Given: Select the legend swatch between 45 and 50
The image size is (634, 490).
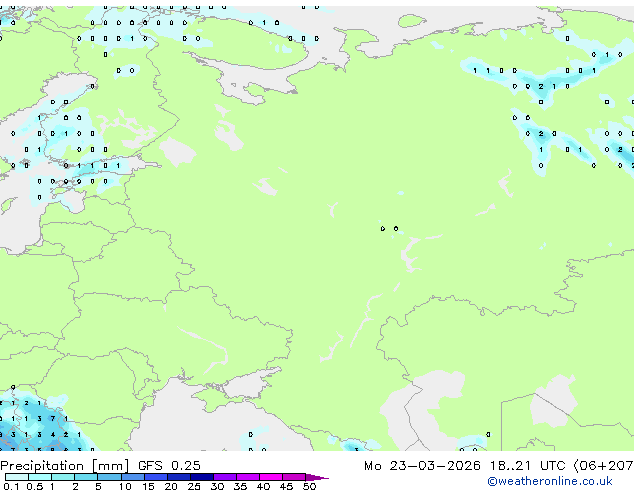Looking at the screenshot, I should [294, 477].
